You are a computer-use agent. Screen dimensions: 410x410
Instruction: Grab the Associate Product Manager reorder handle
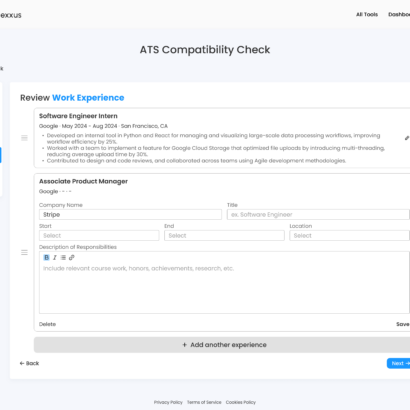pos(24,253)
